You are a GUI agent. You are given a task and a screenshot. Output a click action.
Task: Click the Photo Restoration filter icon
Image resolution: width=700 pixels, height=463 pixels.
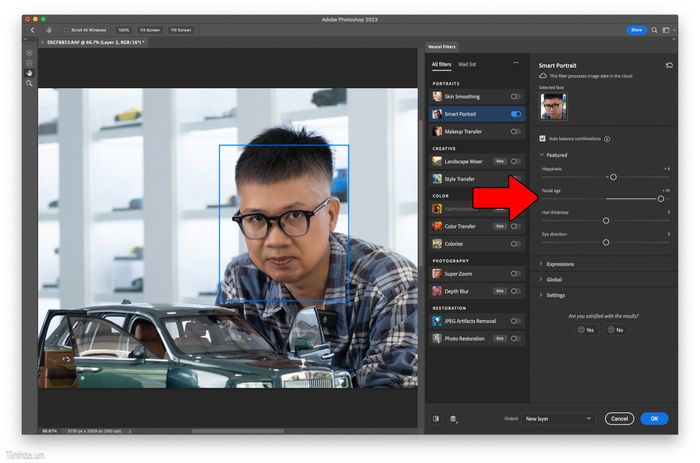(x=437, y=338)
